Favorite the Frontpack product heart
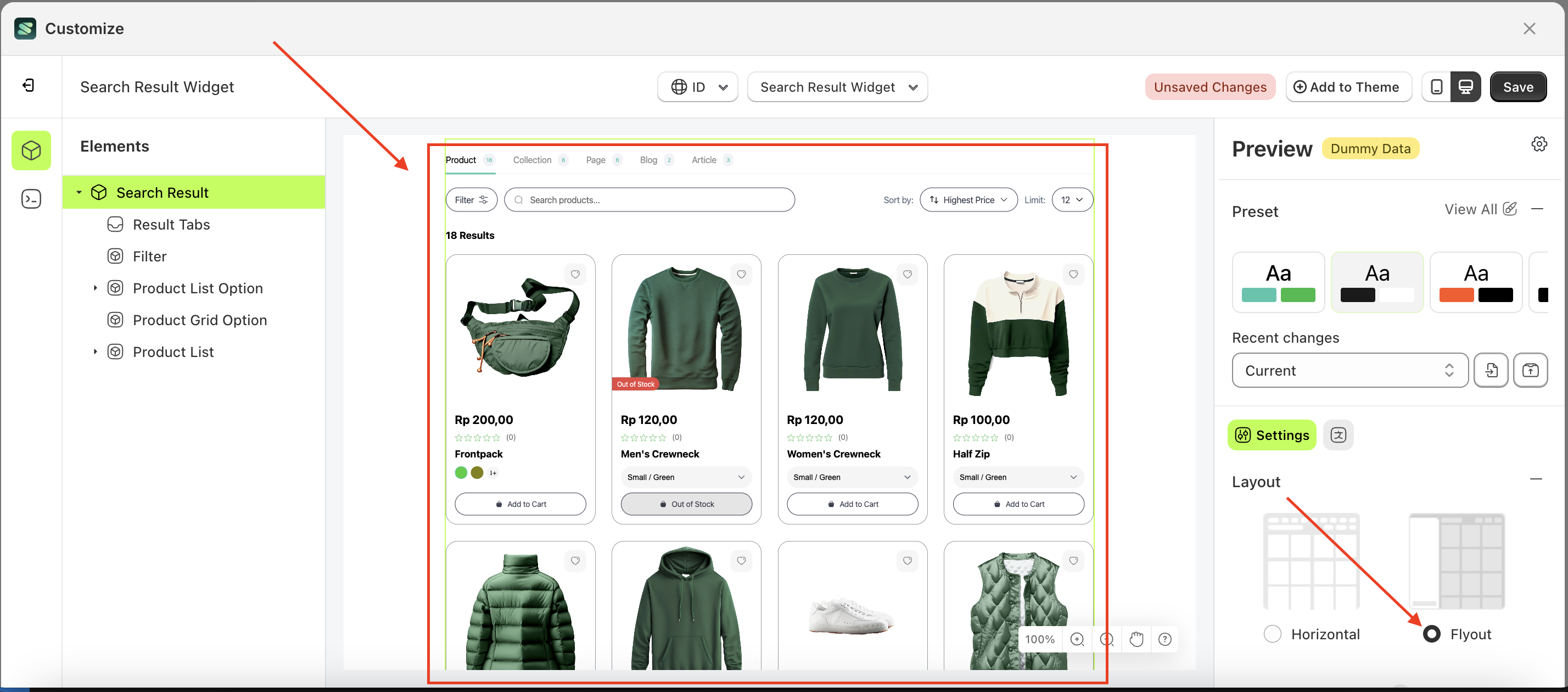Viewport: 1568px width, 692px height. [x=575, y=275]
